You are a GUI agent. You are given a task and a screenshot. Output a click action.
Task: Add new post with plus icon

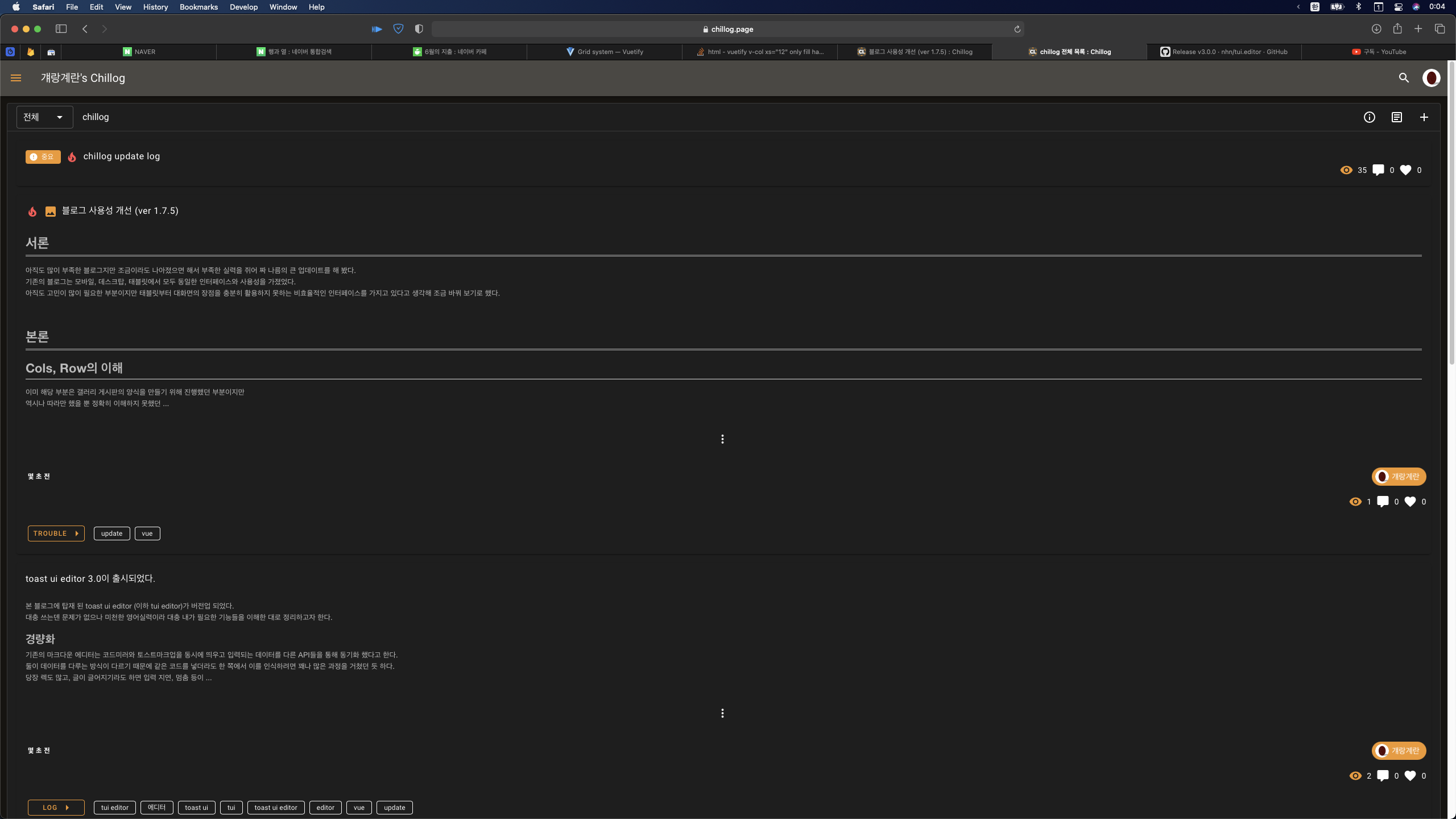[1424, 117]
